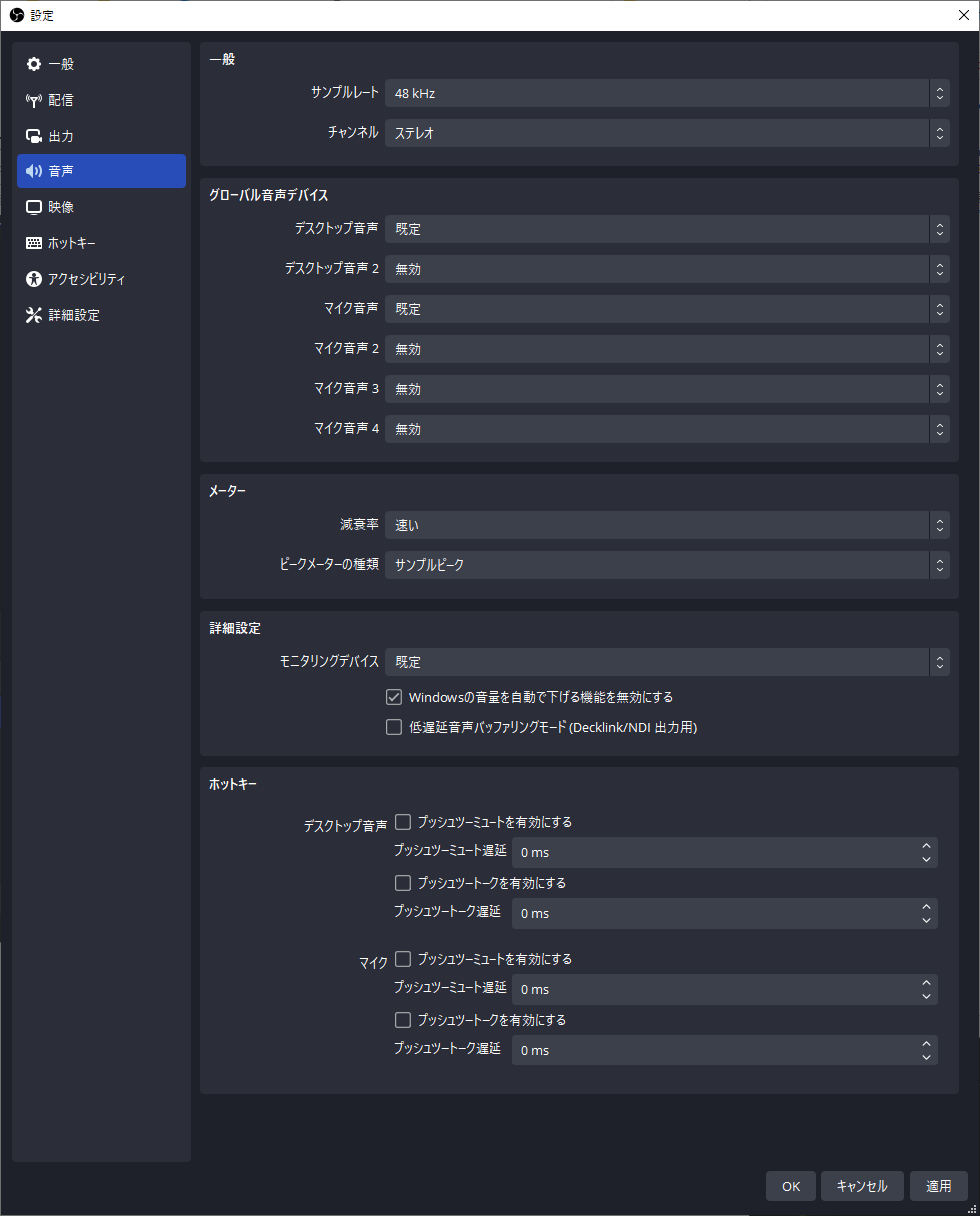Enable プッシュツーミュート for デスクトップ音声

pos(403,822)
